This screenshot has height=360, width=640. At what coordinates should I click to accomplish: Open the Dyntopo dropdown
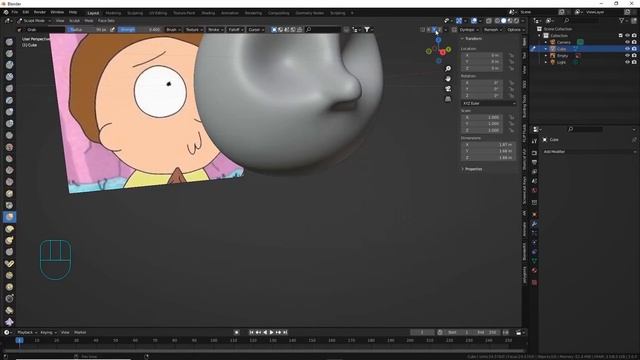click(468, 30)
